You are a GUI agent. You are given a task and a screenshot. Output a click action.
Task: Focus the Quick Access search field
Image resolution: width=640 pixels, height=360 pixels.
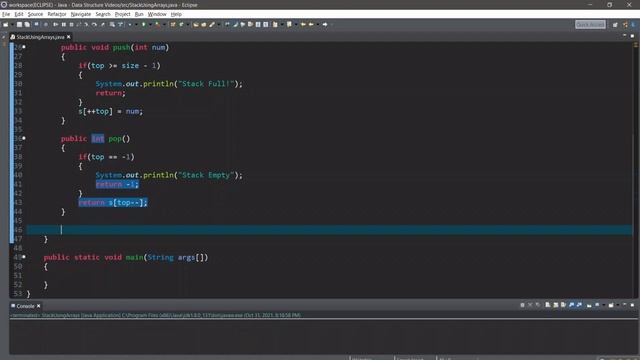[x=590, y=24]
